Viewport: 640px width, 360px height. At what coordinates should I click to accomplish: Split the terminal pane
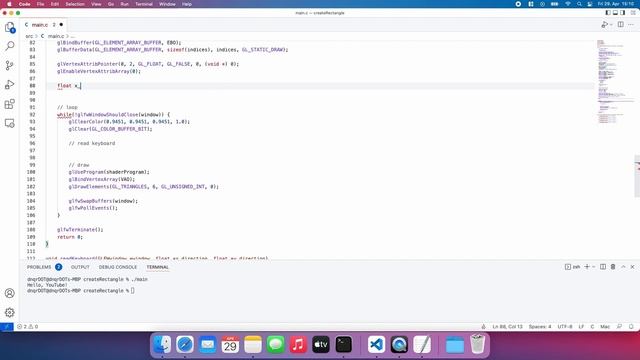[x=603, y=267]
